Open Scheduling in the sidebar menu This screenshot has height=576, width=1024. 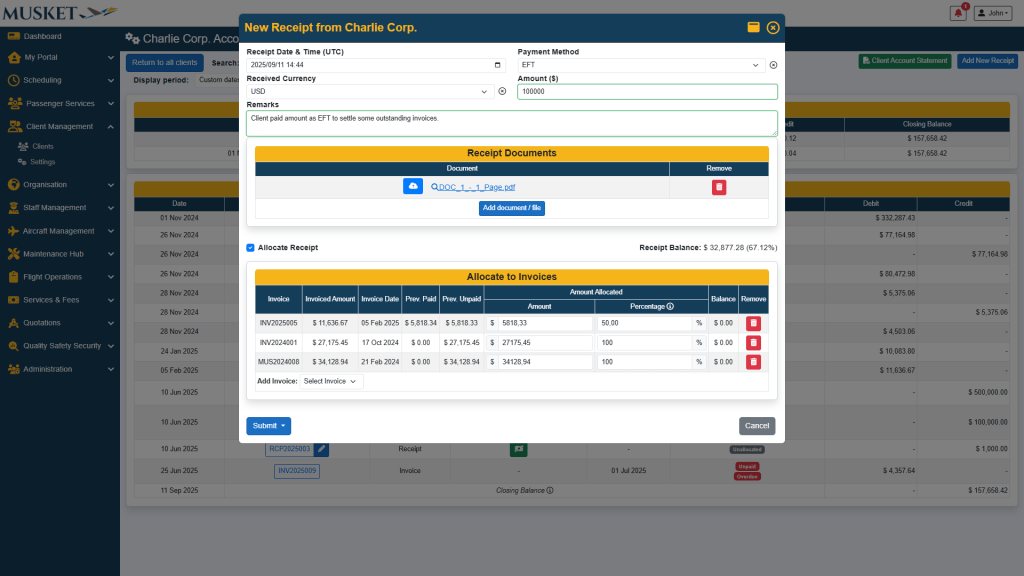tap(60, 80)
